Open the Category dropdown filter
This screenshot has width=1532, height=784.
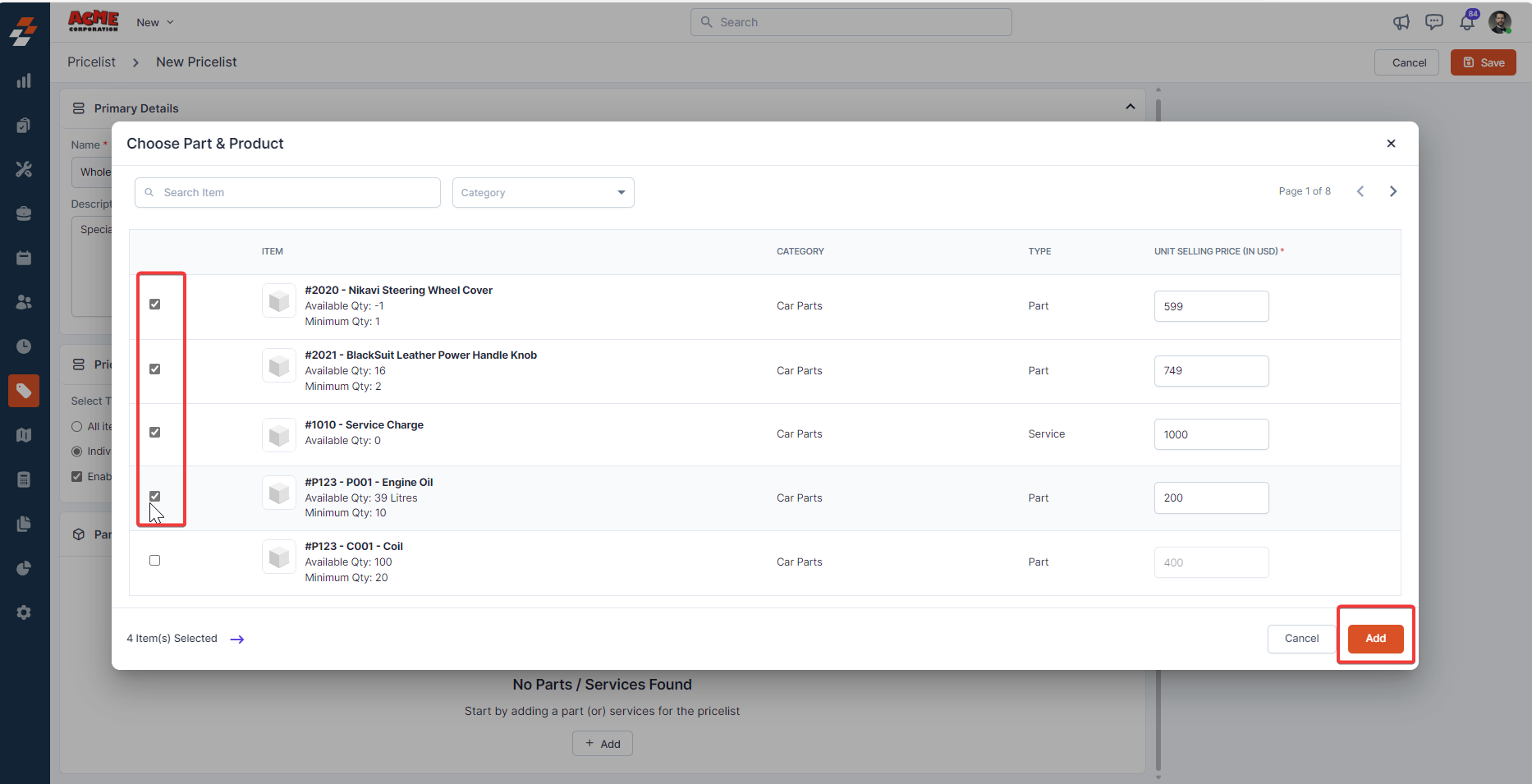(x=543, y=193)
